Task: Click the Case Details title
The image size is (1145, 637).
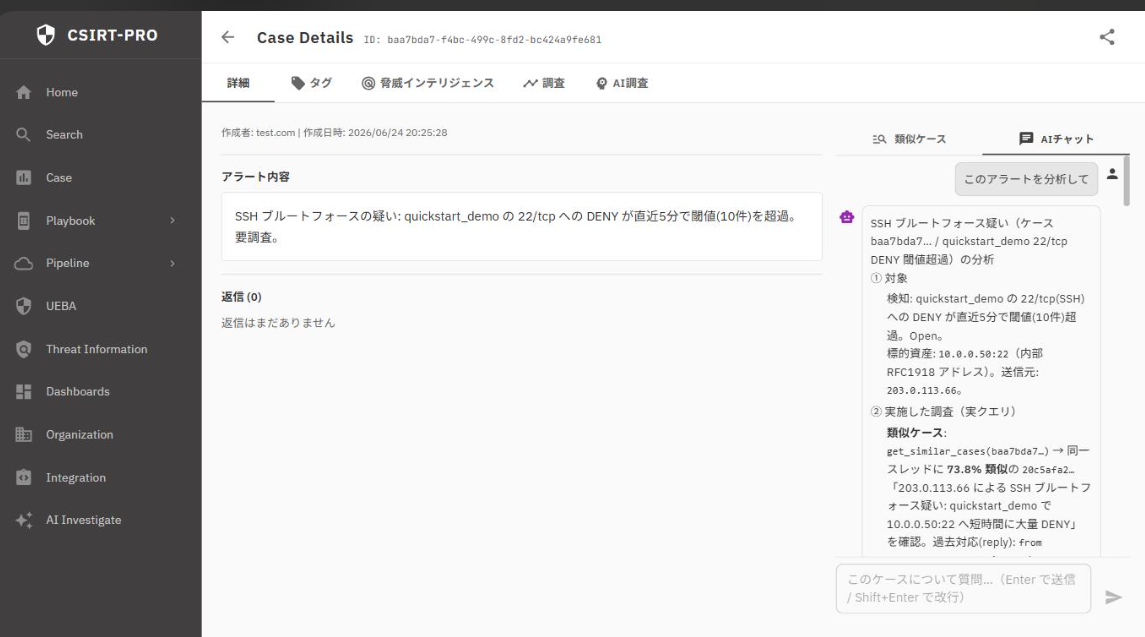Action: pos(305,37)
